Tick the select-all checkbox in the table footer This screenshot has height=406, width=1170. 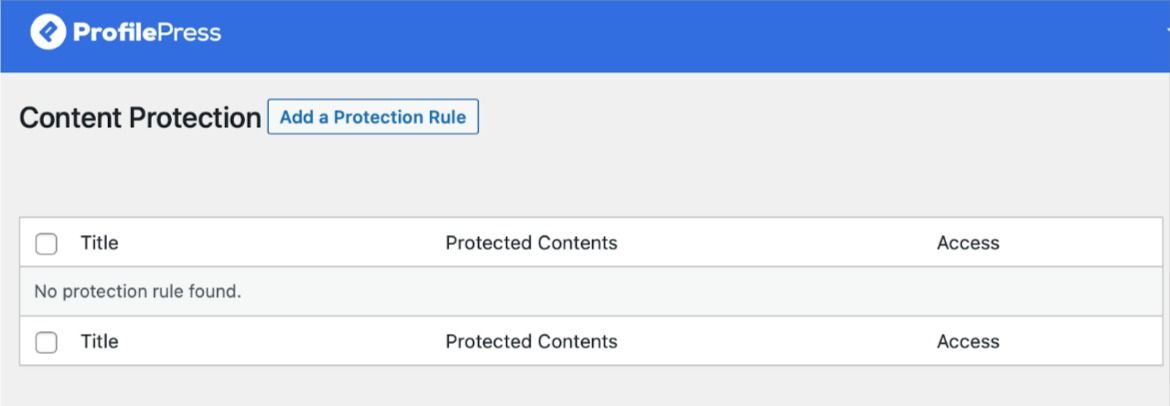46,342
